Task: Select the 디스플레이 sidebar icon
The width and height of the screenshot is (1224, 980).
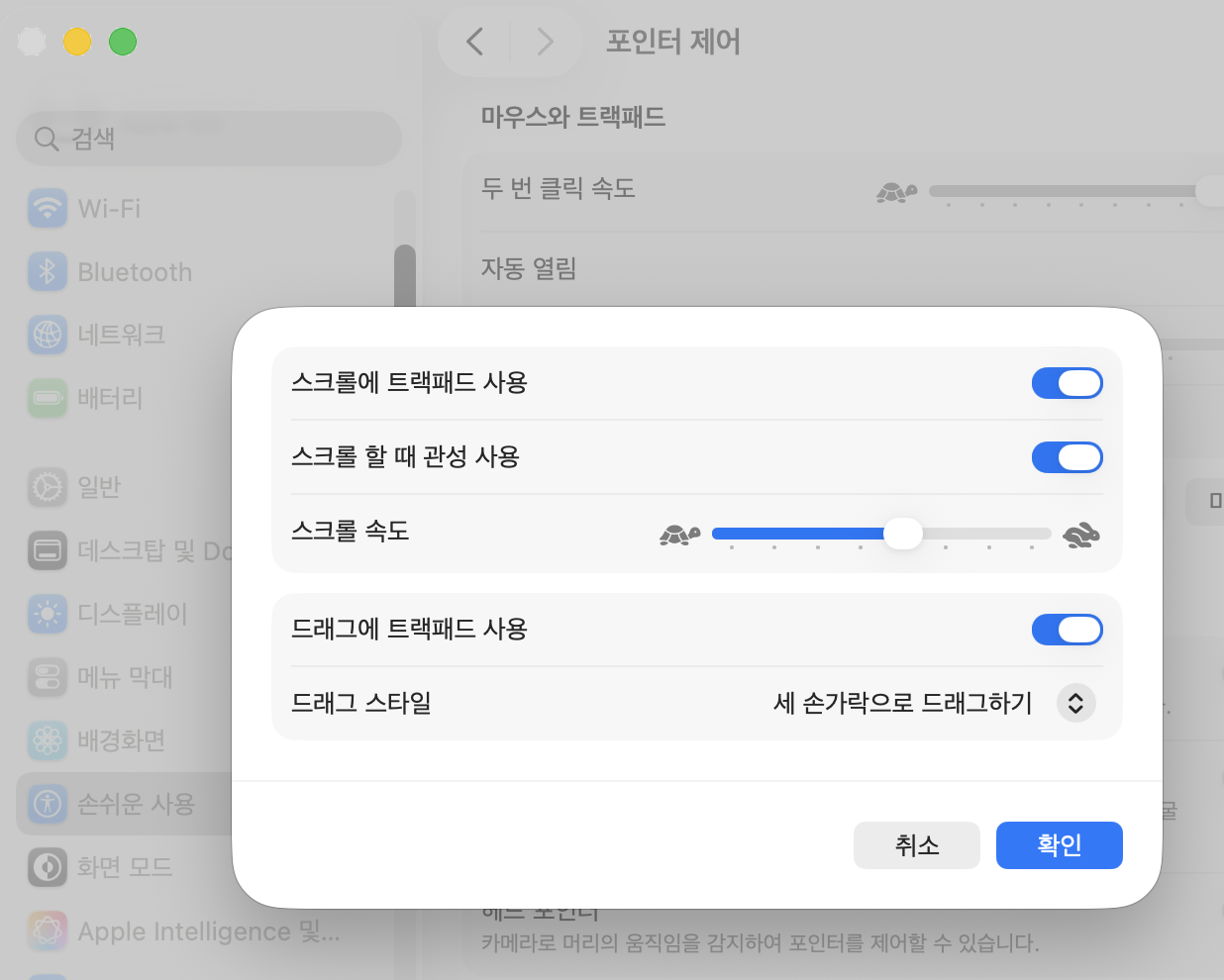Action: tap(48, 614)
